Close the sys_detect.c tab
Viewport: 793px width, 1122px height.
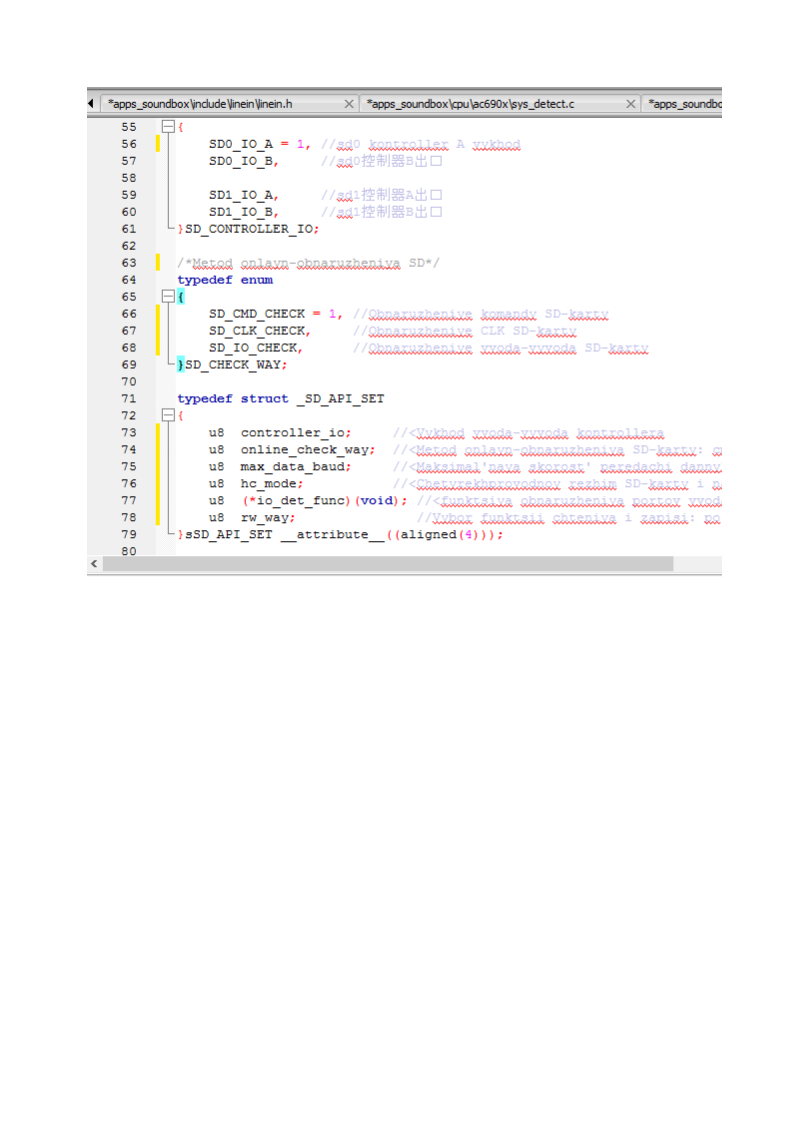pyautogui.click(x=631, y=104)
